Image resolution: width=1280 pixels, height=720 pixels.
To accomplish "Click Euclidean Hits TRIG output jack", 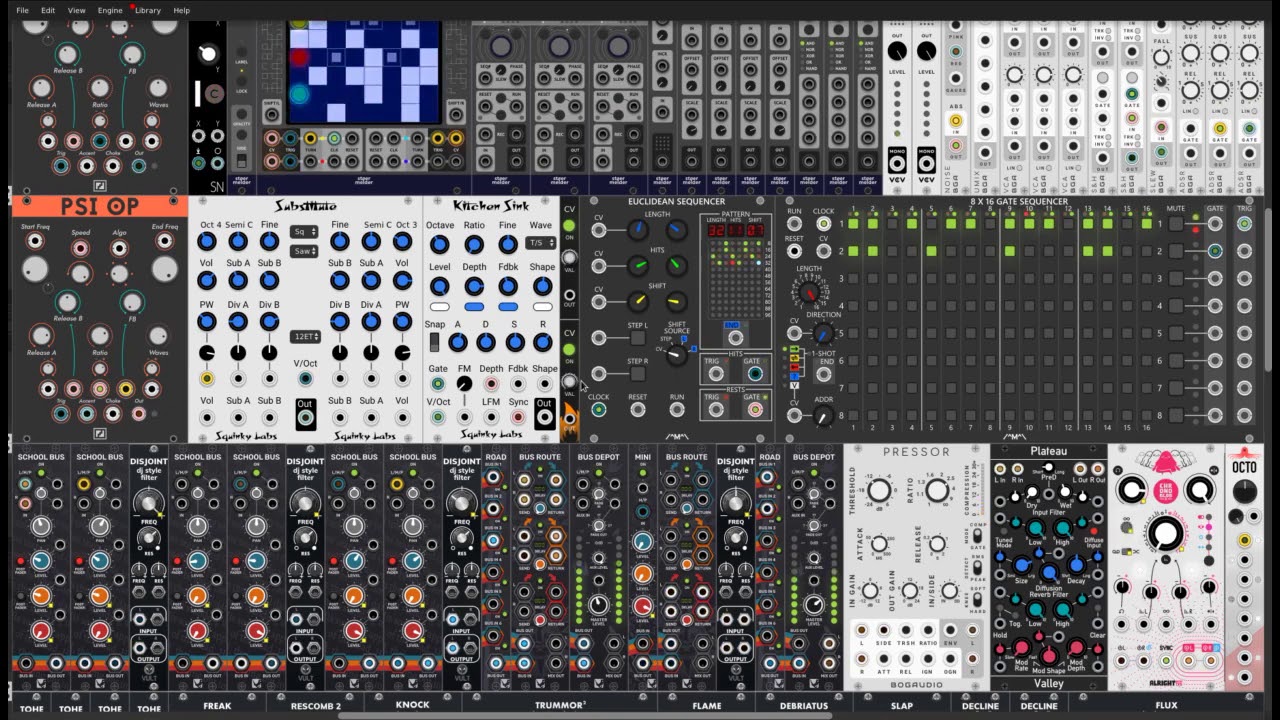I will coord(715,374).
